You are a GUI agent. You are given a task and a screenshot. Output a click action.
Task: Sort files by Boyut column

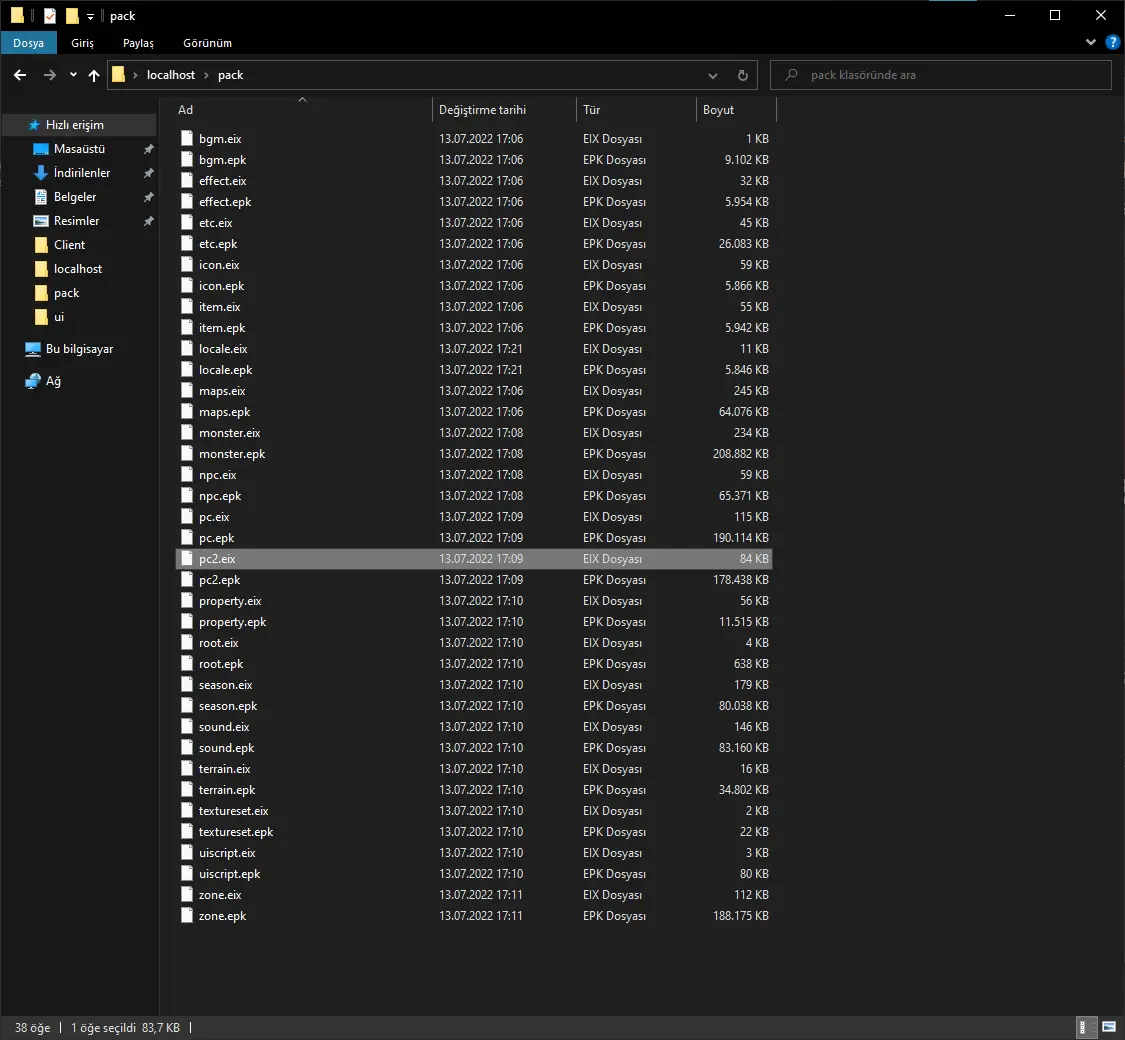point(718,110)
